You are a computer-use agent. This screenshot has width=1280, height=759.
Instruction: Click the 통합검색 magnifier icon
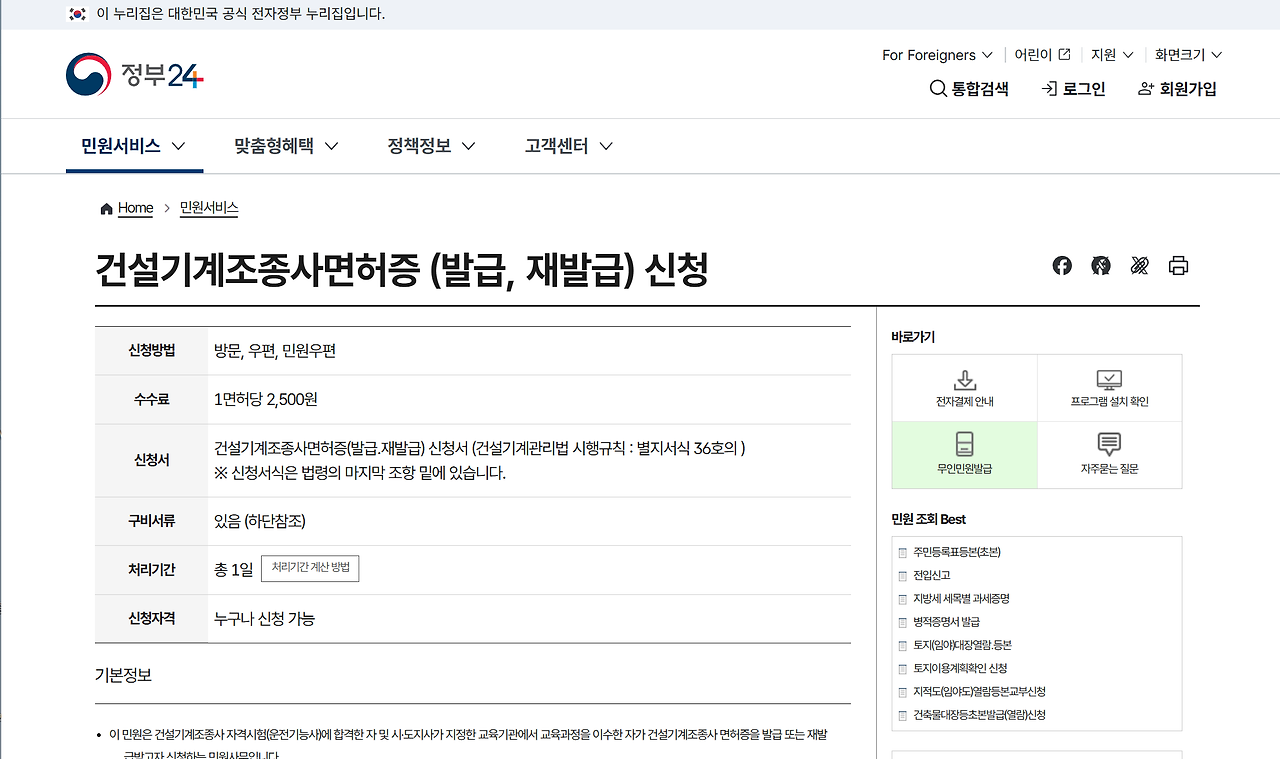(x=938, y=89)
